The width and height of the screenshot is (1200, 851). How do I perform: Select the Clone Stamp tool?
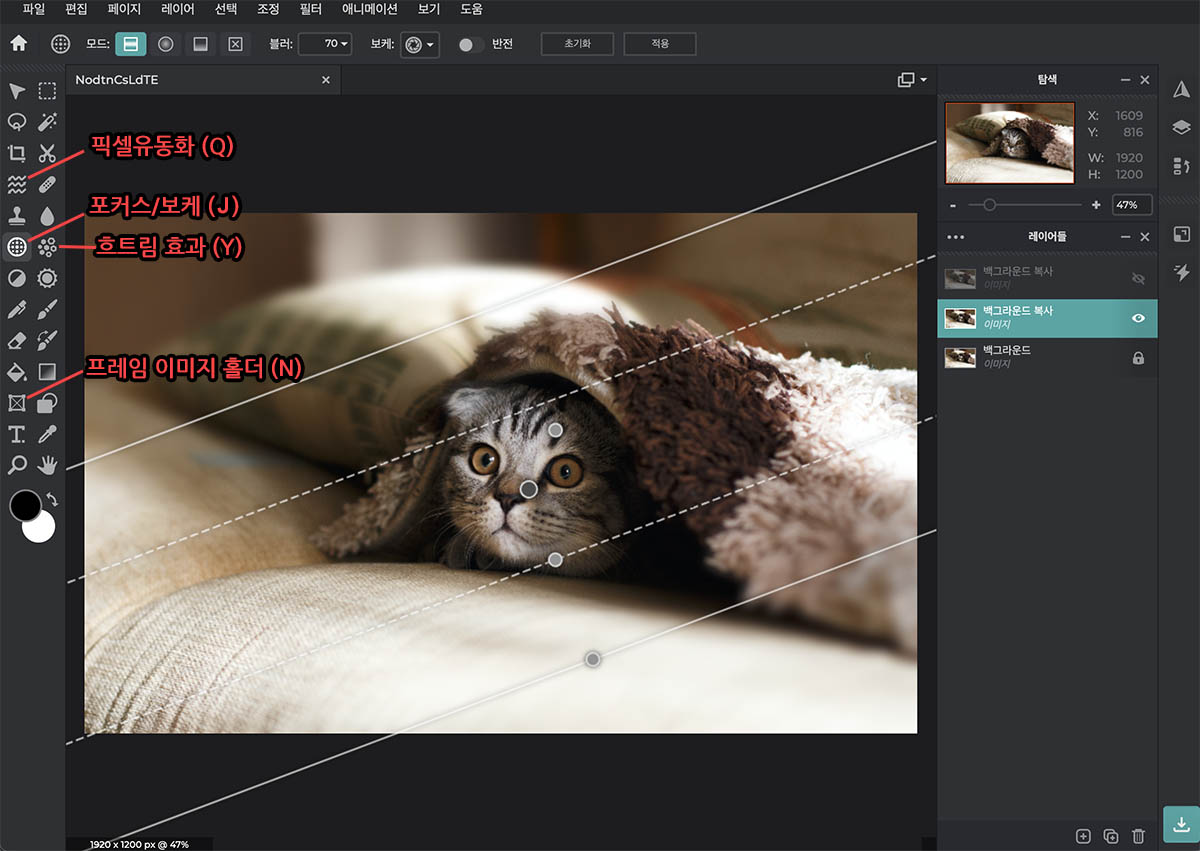coord(17,215)
